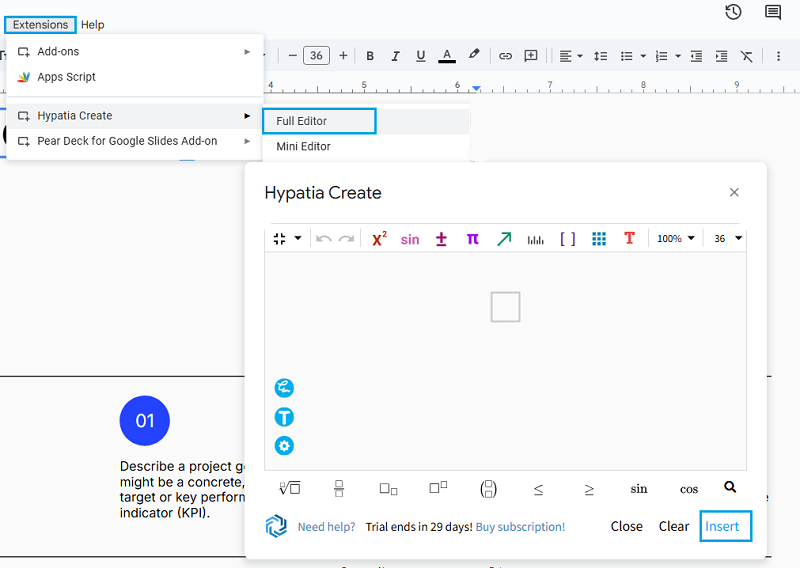Toggle underline formatting
800x568 pixels.
(420, 56)
